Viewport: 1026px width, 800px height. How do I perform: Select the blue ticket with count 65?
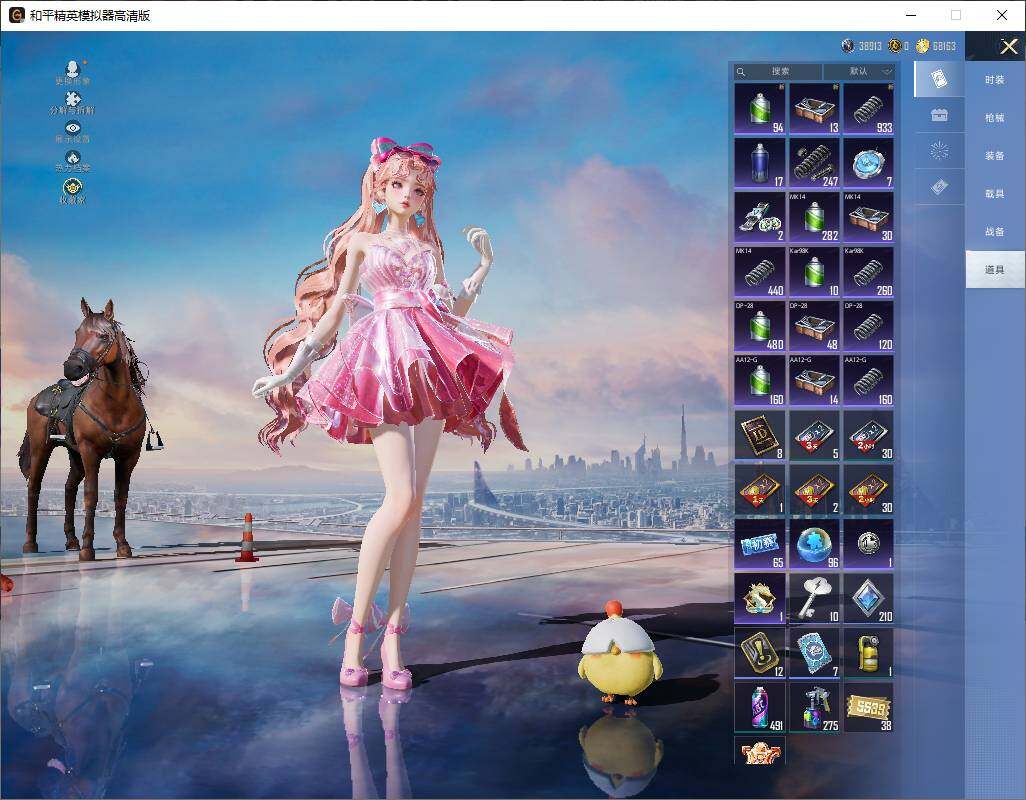tap(759, 544)
